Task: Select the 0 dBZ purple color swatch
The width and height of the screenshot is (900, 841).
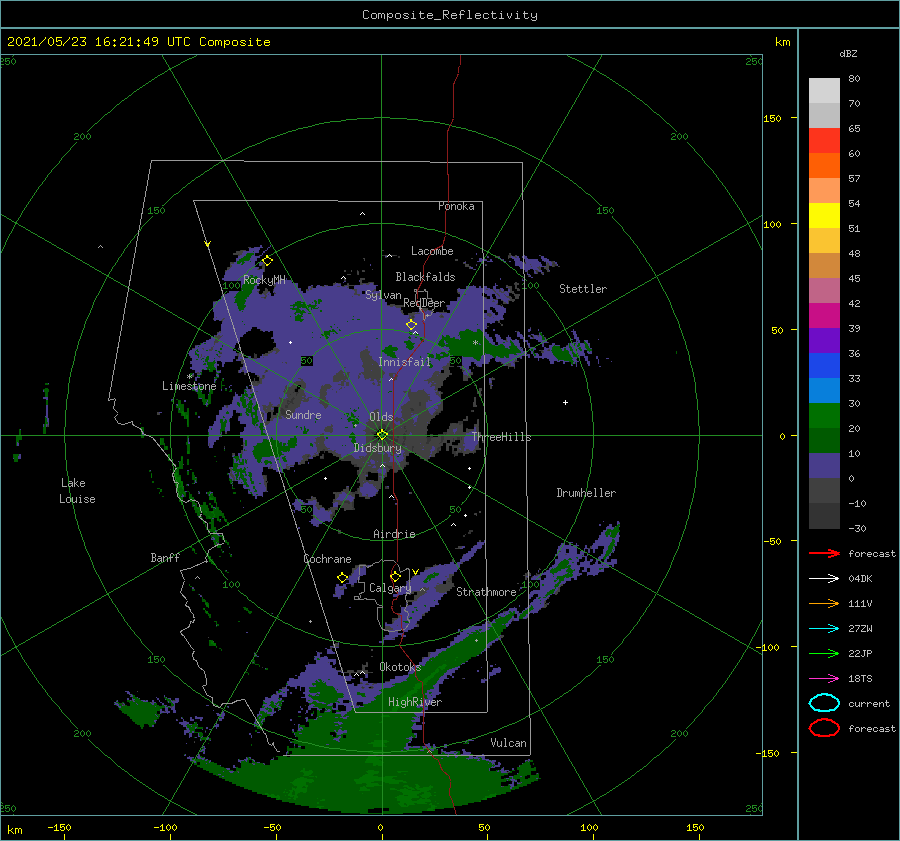Action: [824, 465]
